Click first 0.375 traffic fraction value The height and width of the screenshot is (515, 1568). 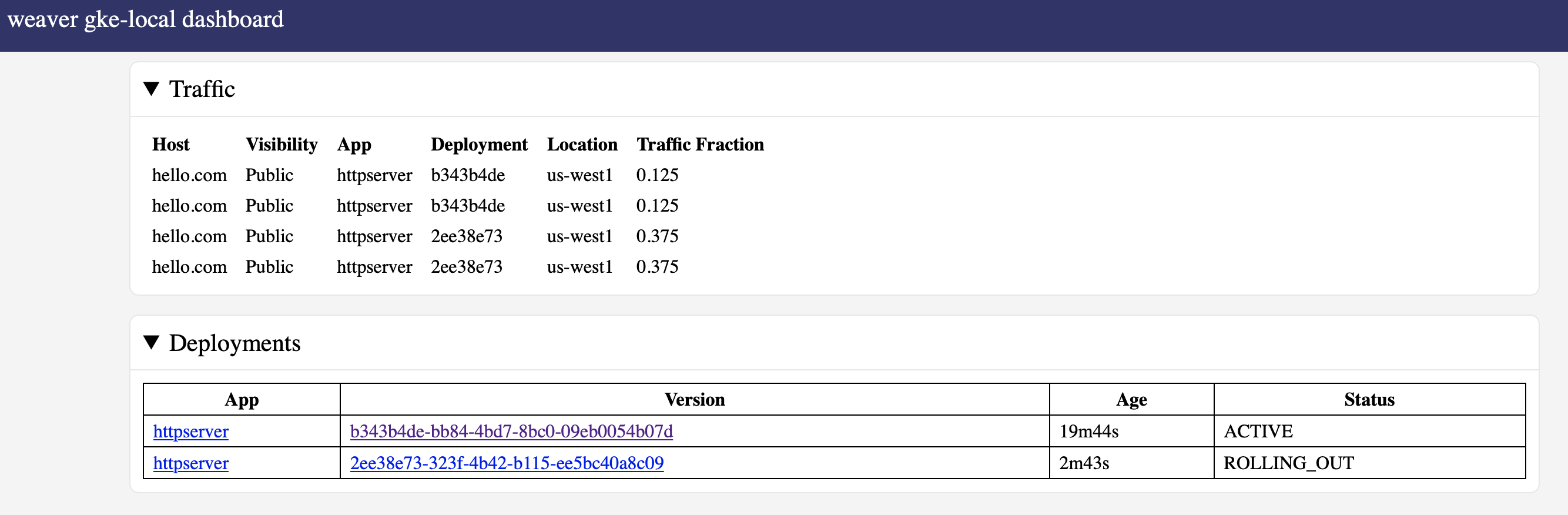click(657, 236)
